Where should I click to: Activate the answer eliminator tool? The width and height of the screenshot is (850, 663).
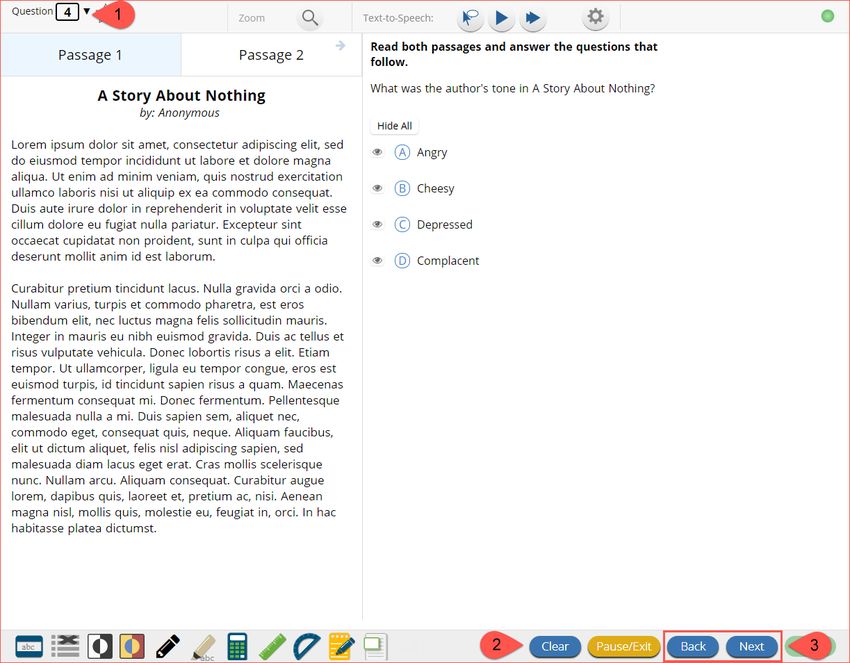[65, 646]
